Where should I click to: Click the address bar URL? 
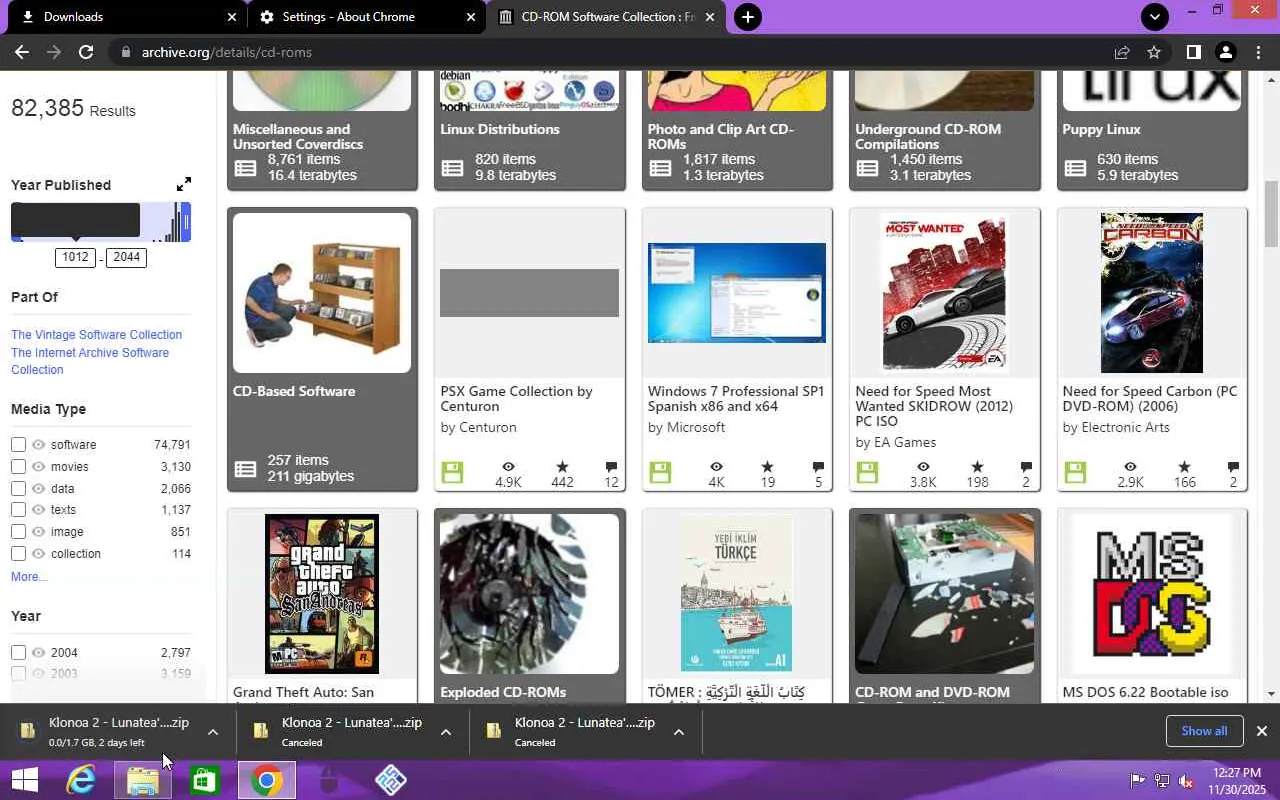pyautogui.click(x=227, y=52)
